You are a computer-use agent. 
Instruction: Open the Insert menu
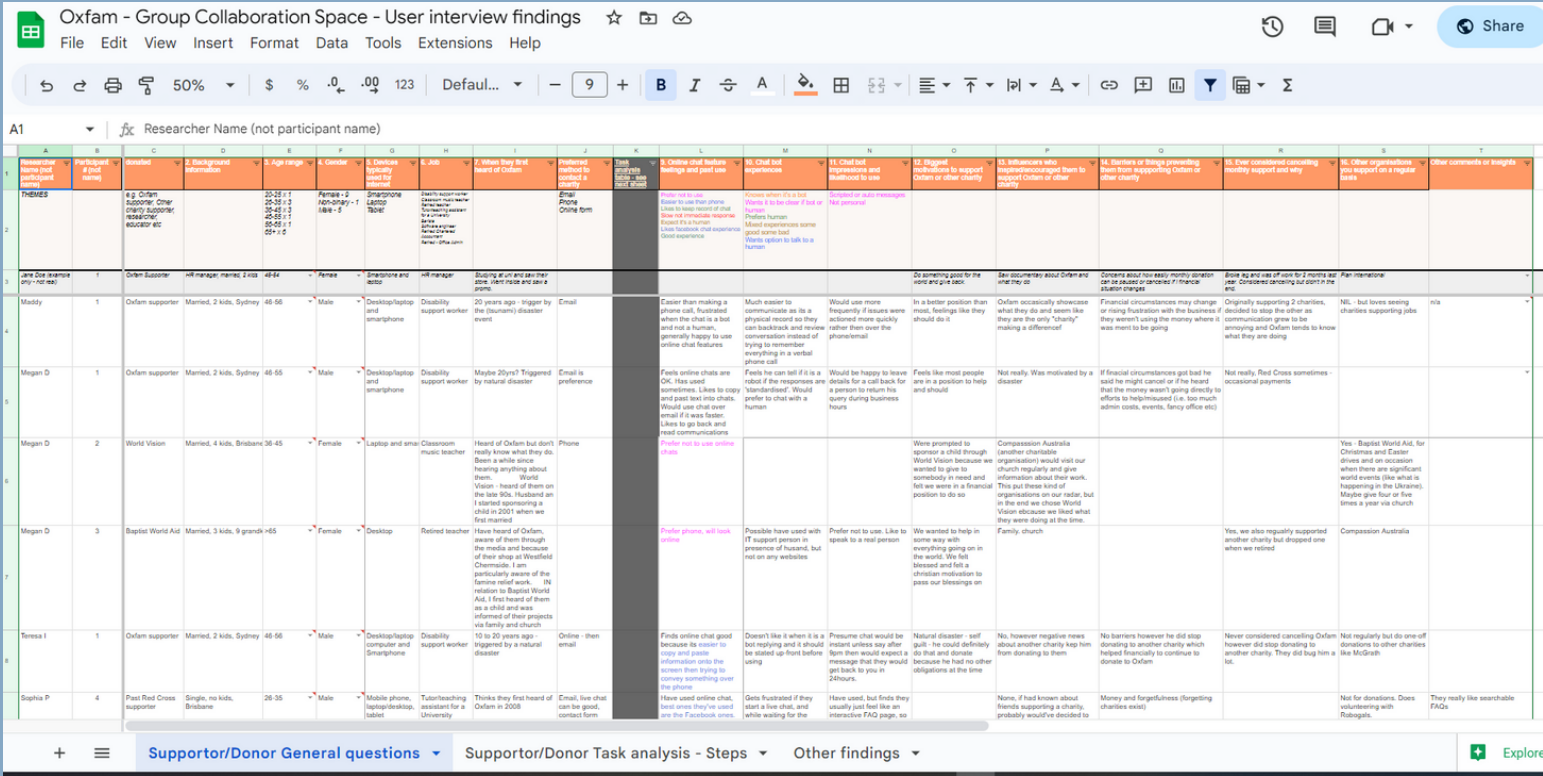point(213,43)
